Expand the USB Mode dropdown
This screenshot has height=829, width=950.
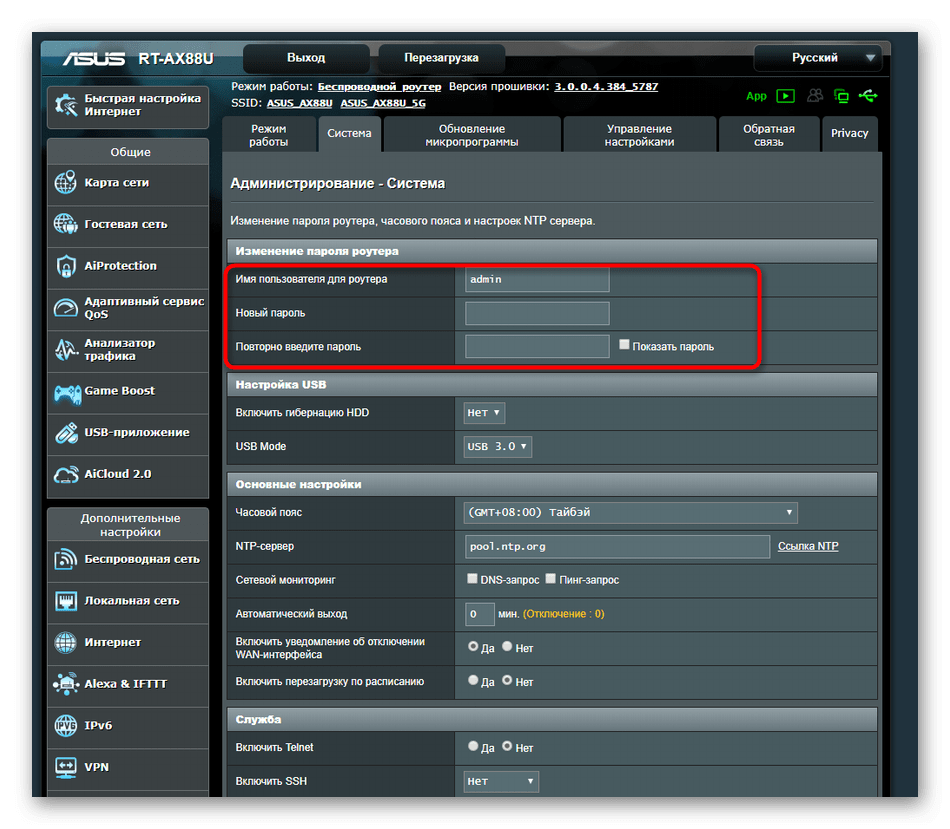pos(497,446)
